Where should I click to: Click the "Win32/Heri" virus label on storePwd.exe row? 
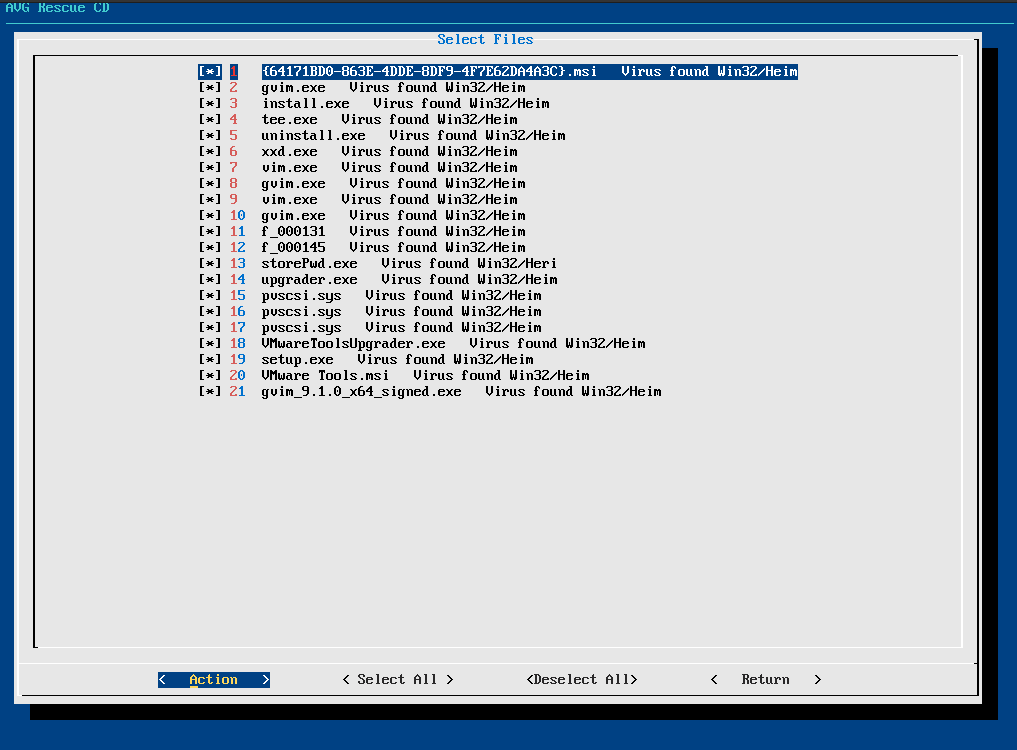point(517,263)
